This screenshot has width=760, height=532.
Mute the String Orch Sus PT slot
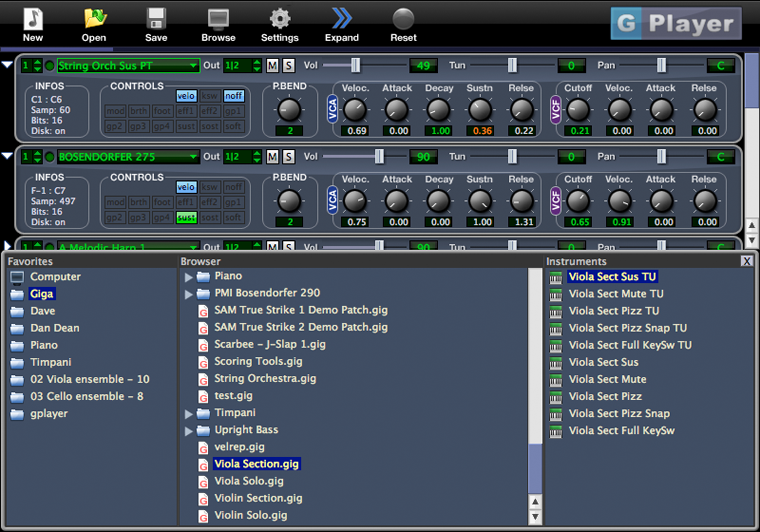tap(272, 66)
